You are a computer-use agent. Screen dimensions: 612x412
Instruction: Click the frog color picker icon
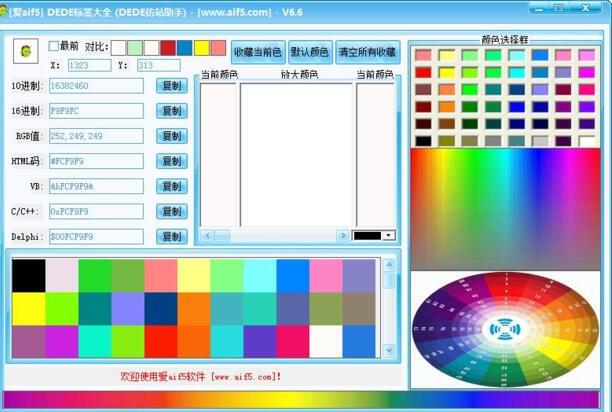26,51
